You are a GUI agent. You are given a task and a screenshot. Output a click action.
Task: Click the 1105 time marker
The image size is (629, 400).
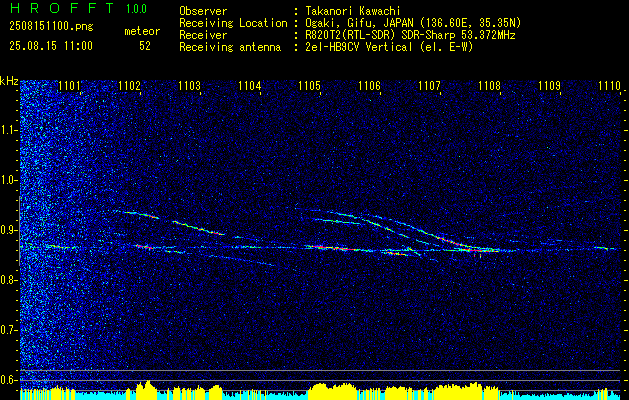pyautogui.click(x=310, y=85)
